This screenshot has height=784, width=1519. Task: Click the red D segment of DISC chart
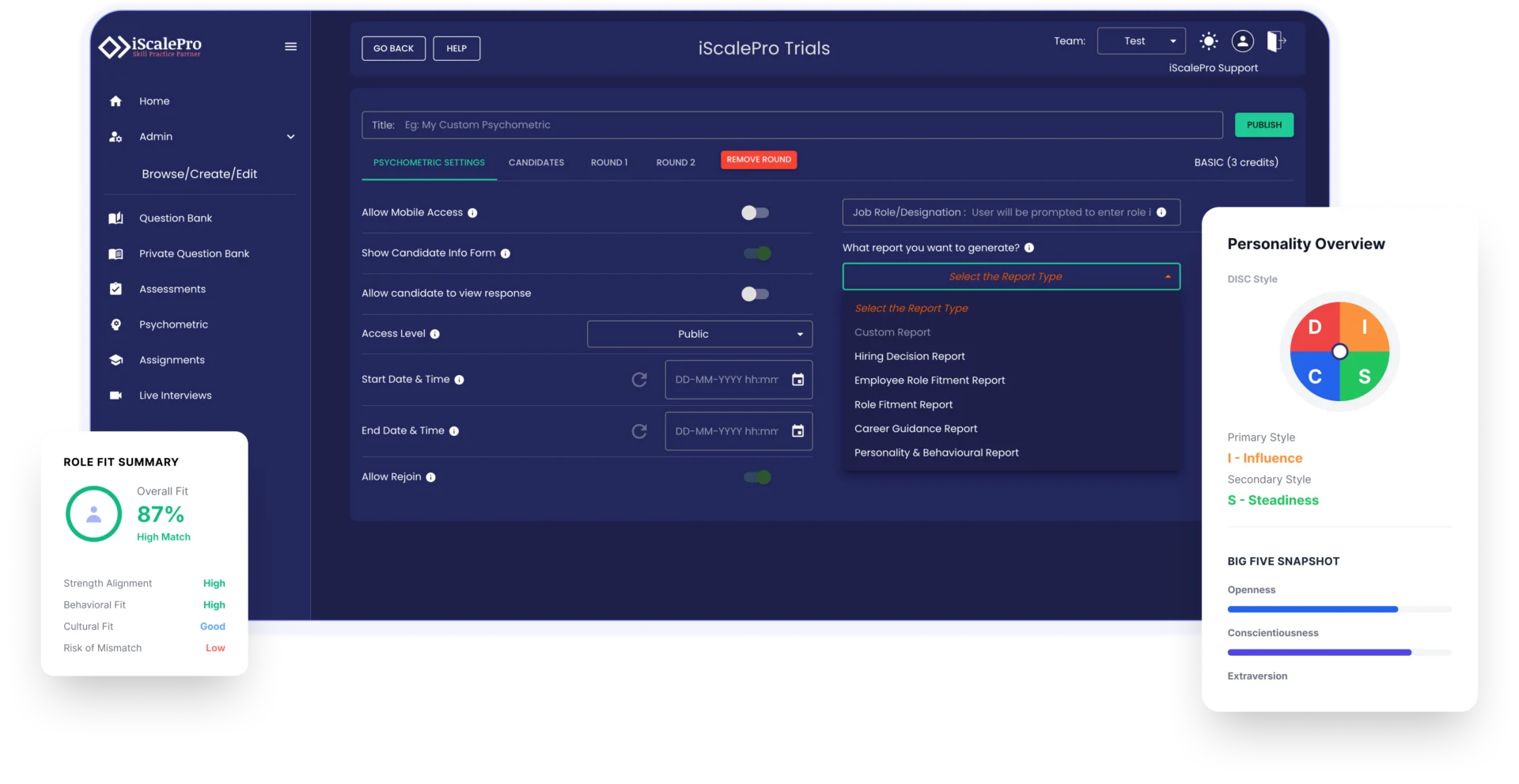(1314, 327)
